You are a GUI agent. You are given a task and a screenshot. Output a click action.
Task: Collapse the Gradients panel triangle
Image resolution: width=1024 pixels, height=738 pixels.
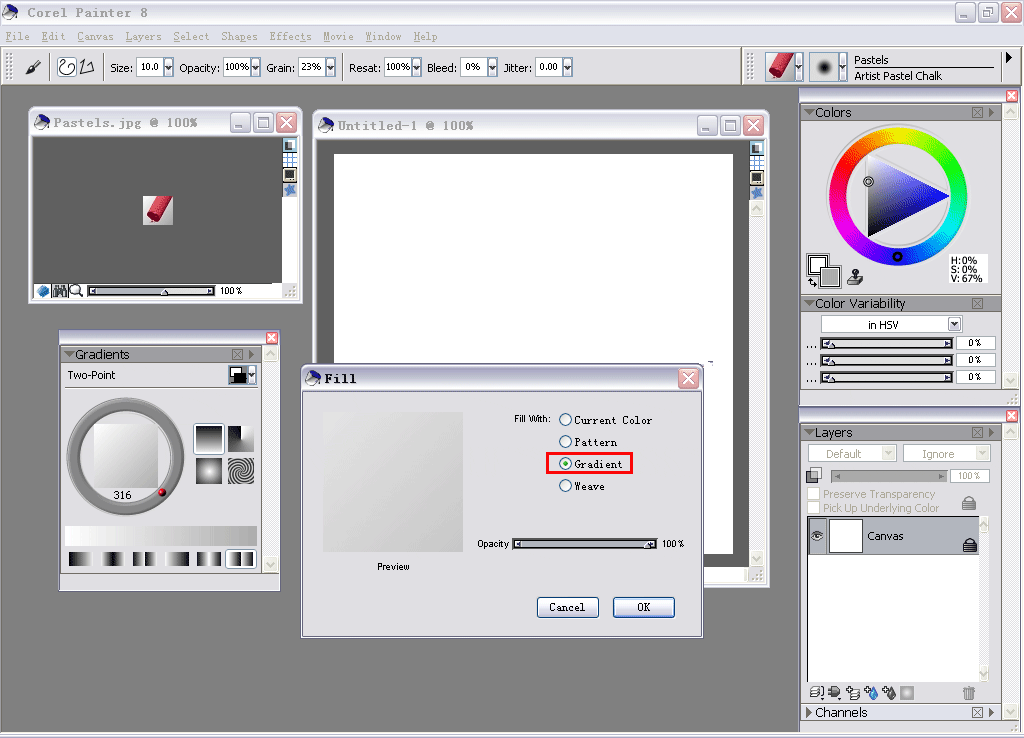(x=69, y=354)
